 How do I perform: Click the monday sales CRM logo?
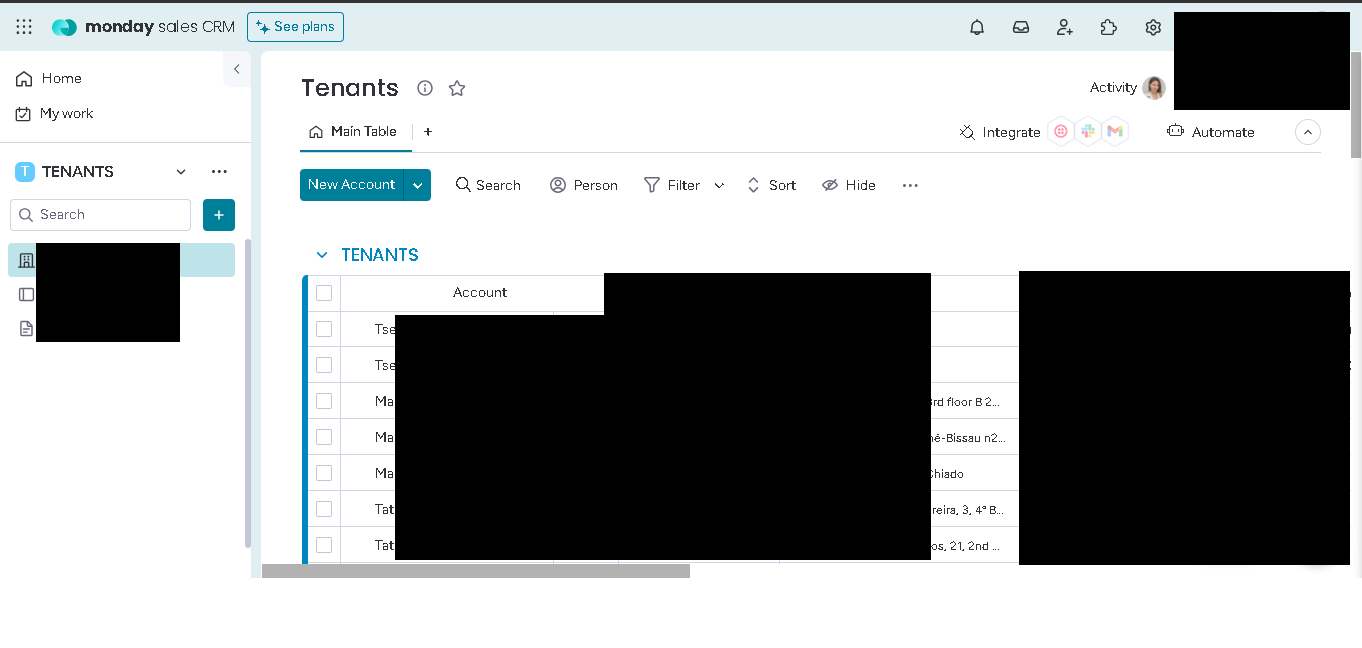coord(143,27)
